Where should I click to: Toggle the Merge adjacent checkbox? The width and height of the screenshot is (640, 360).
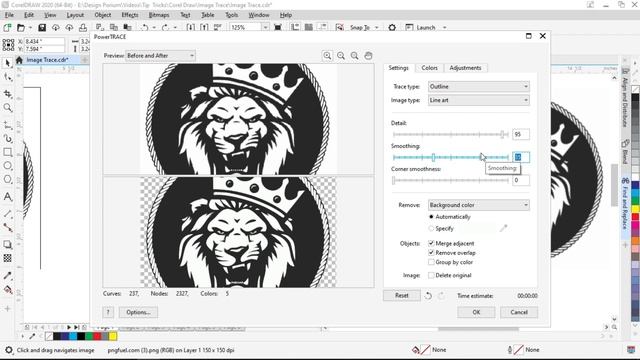431,243
